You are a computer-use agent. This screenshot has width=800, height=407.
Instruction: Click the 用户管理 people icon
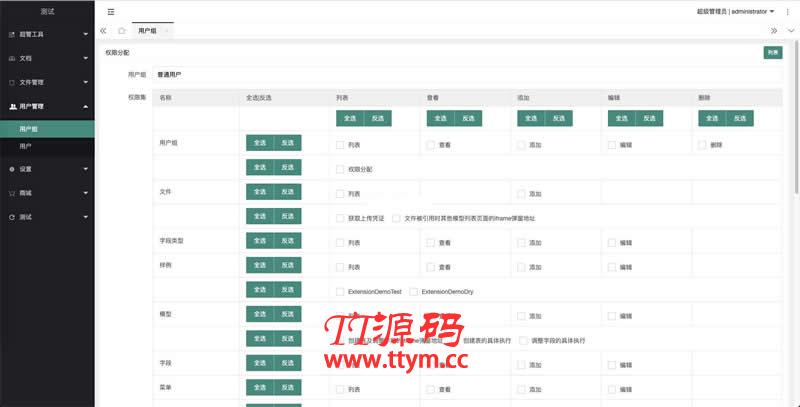(12, 106)
